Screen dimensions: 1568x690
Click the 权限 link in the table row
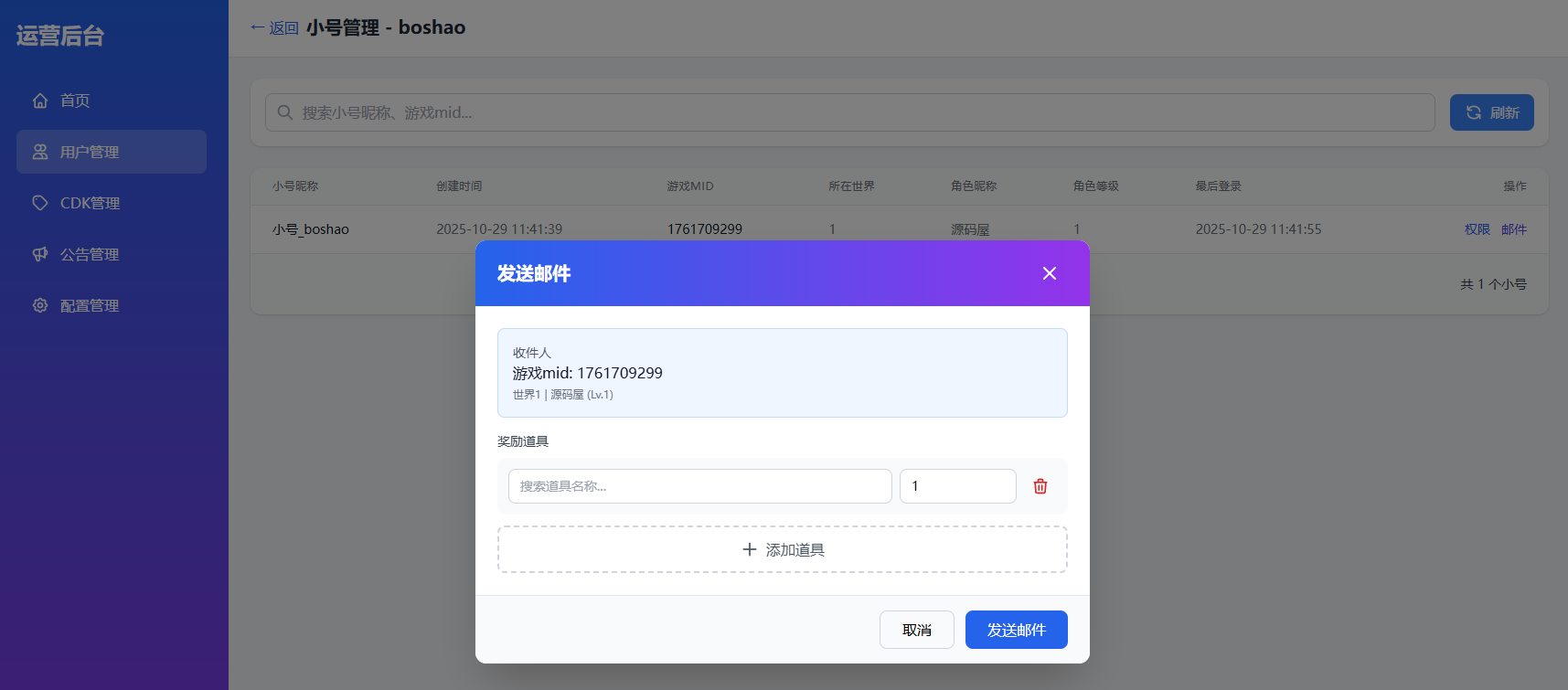[1477, 229]
